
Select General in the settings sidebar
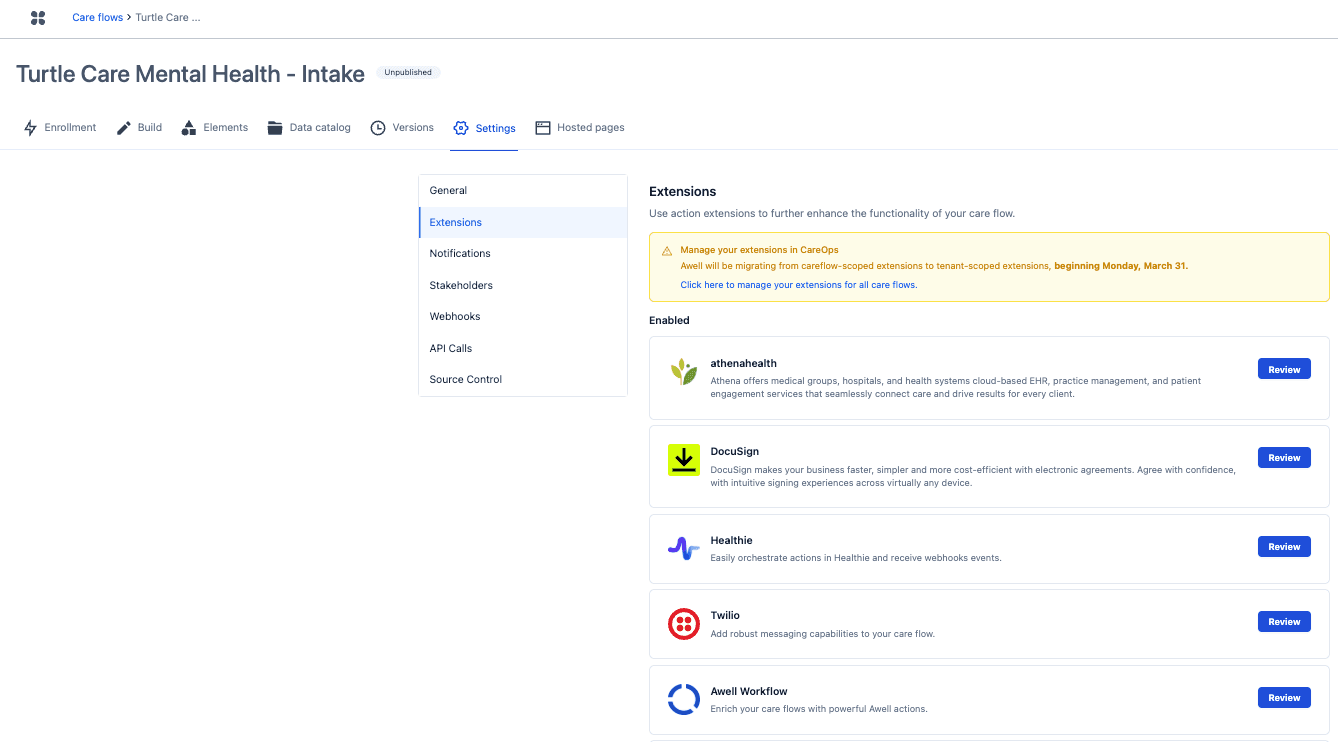(523, 191)
